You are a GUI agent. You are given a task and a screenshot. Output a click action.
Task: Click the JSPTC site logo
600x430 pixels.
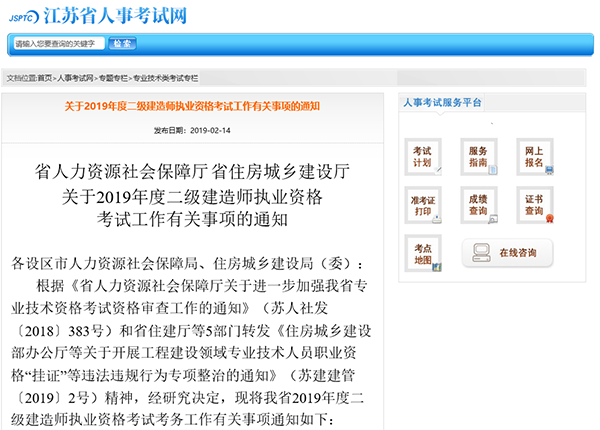point(23,17)
